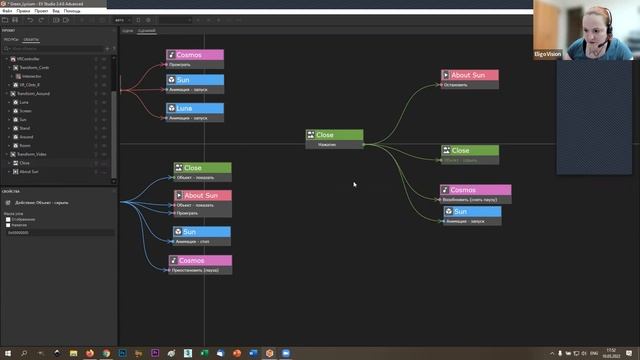Open the 'авто' dropdown in the toolbar
This screenshot has width=640, height=360.
(x=122, y=20)
